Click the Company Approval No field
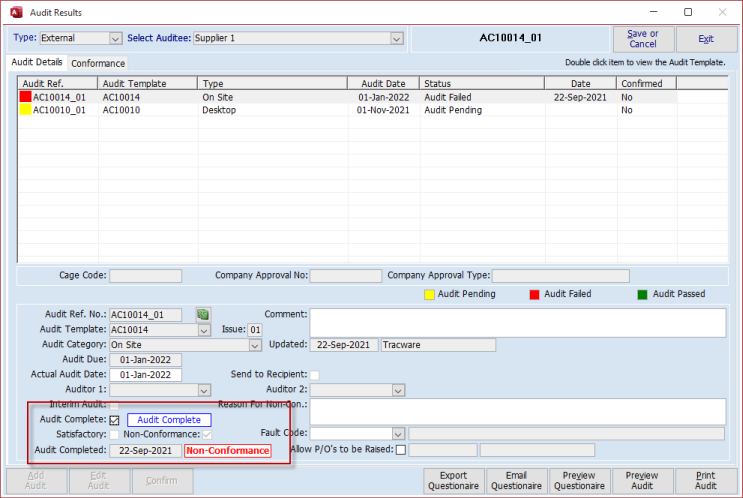The image size is (743, 498). [346, 276]
